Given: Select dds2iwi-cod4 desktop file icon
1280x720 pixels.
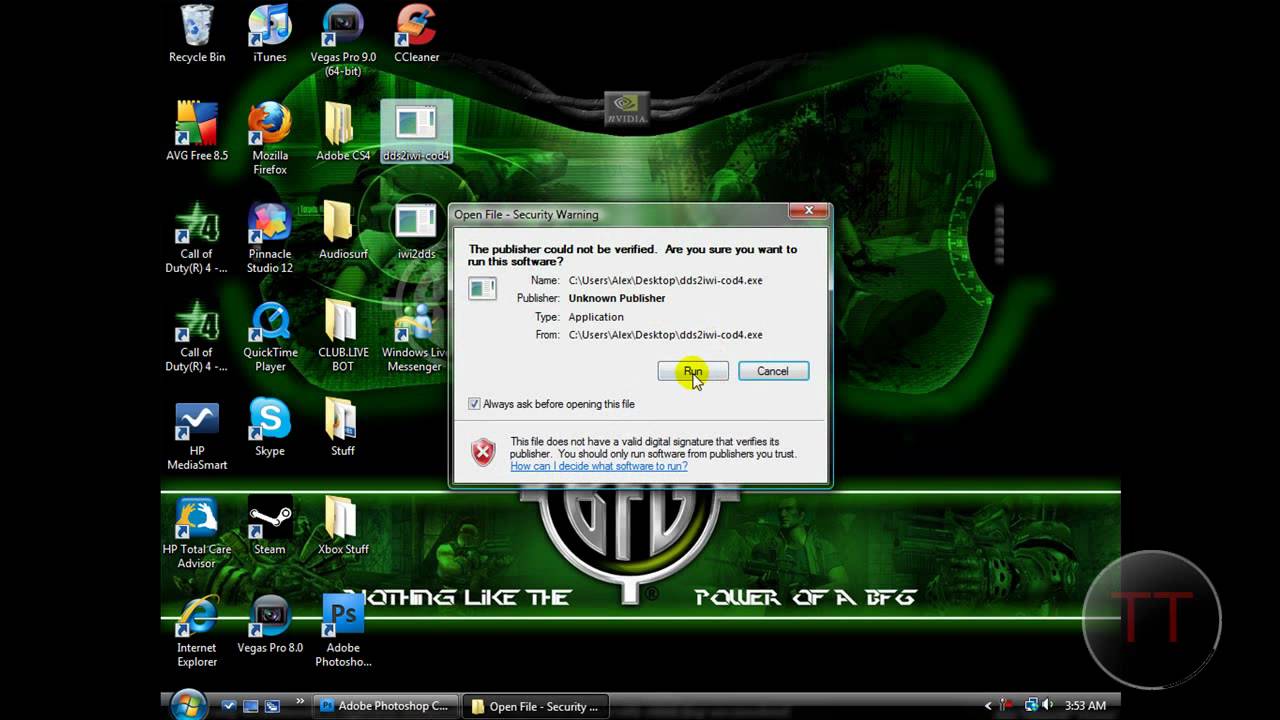Looking at the screenshot, I should tap(416, 132).
